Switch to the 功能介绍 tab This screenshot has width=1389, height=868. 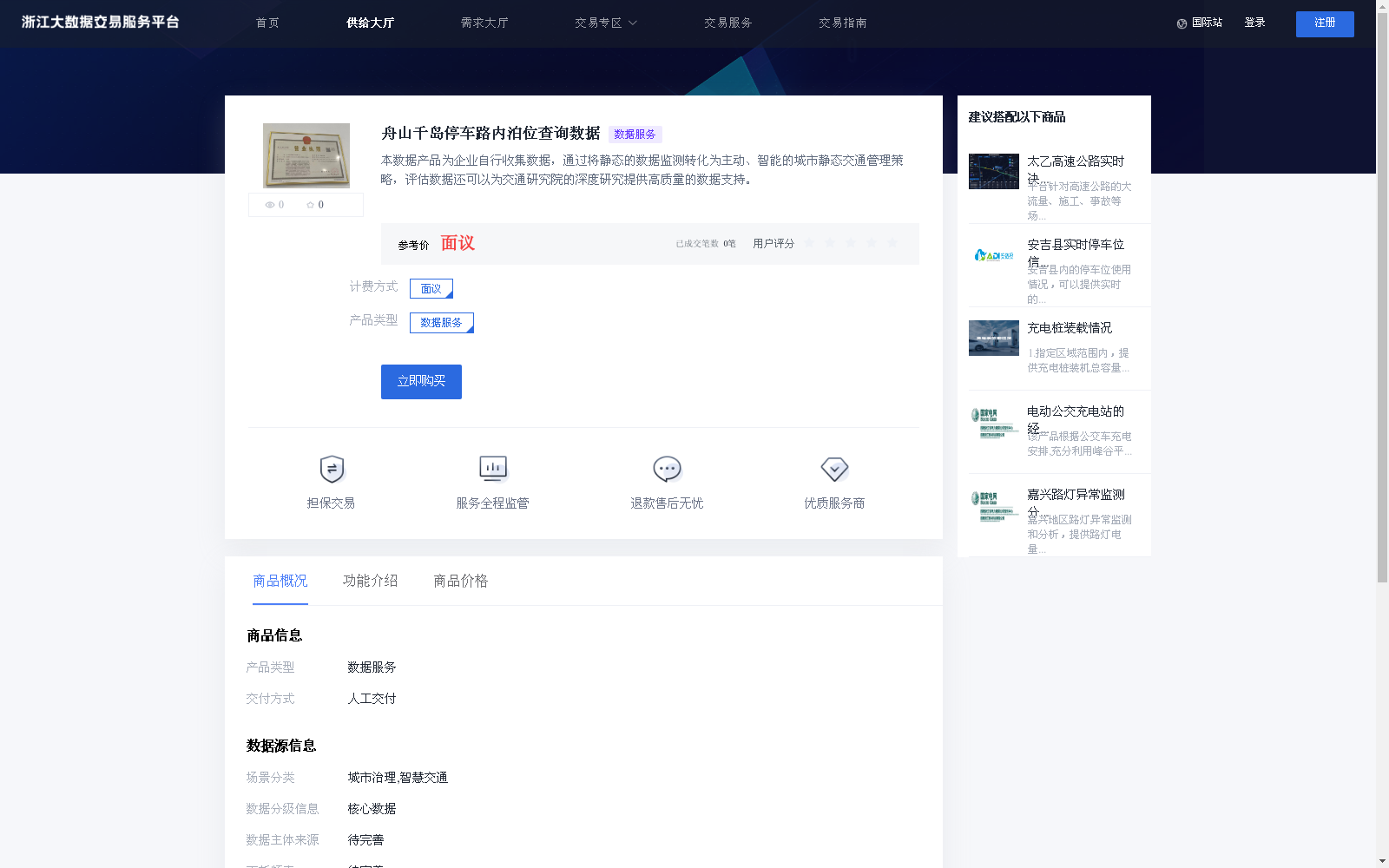click(x=371, y=581)
